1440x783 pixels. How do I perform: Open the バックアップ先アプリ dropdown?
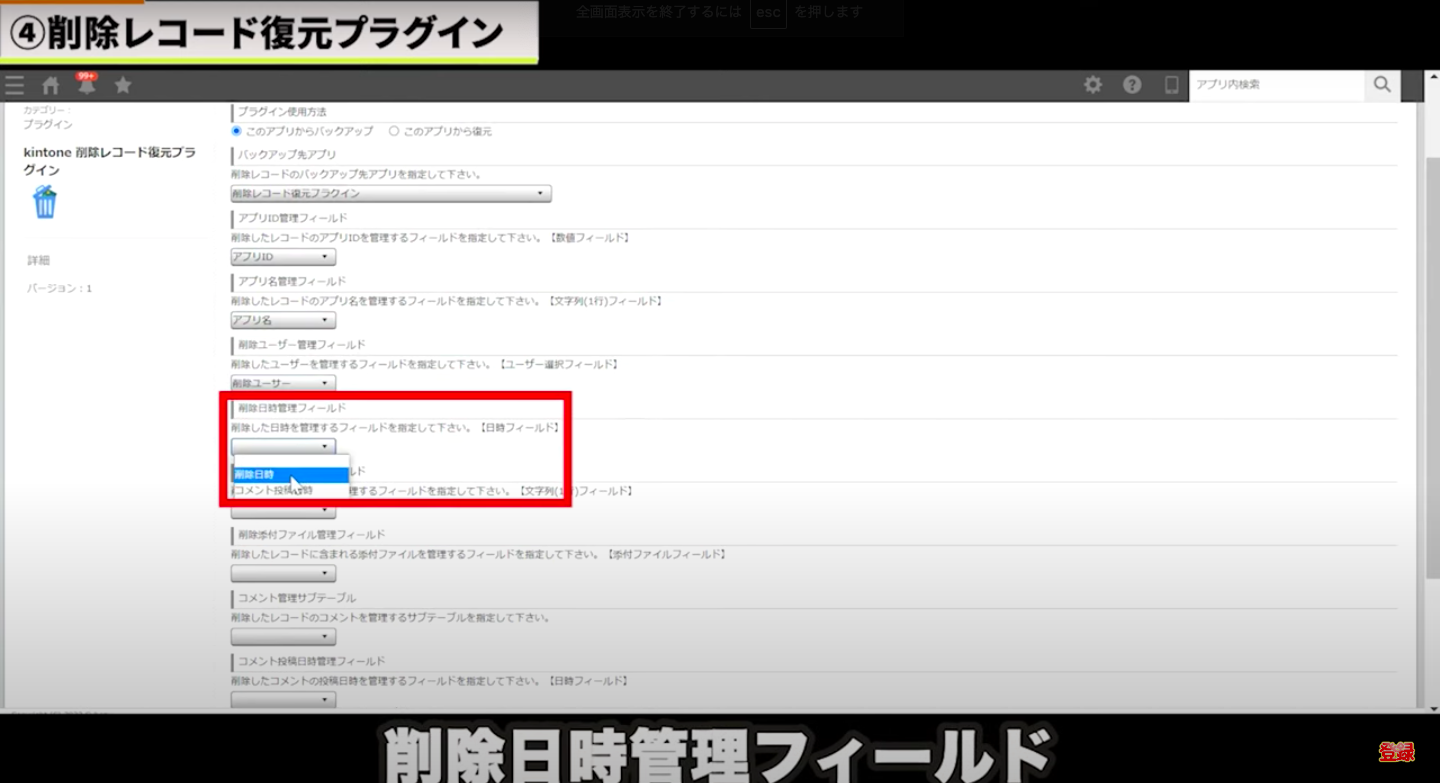click(x=391, y=194)
